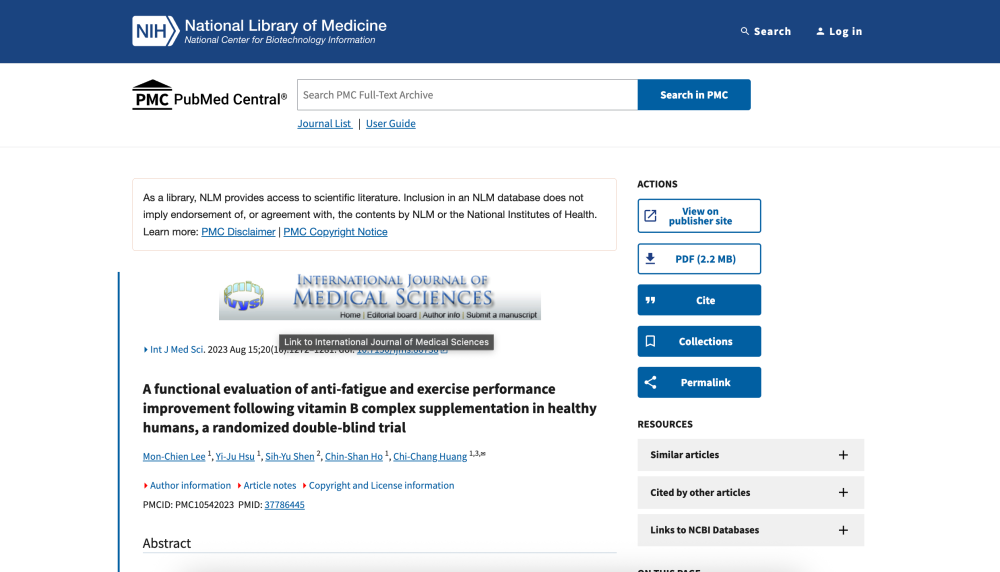Focus the Search PMC Full-Text Archive field

tap(467, 94)
